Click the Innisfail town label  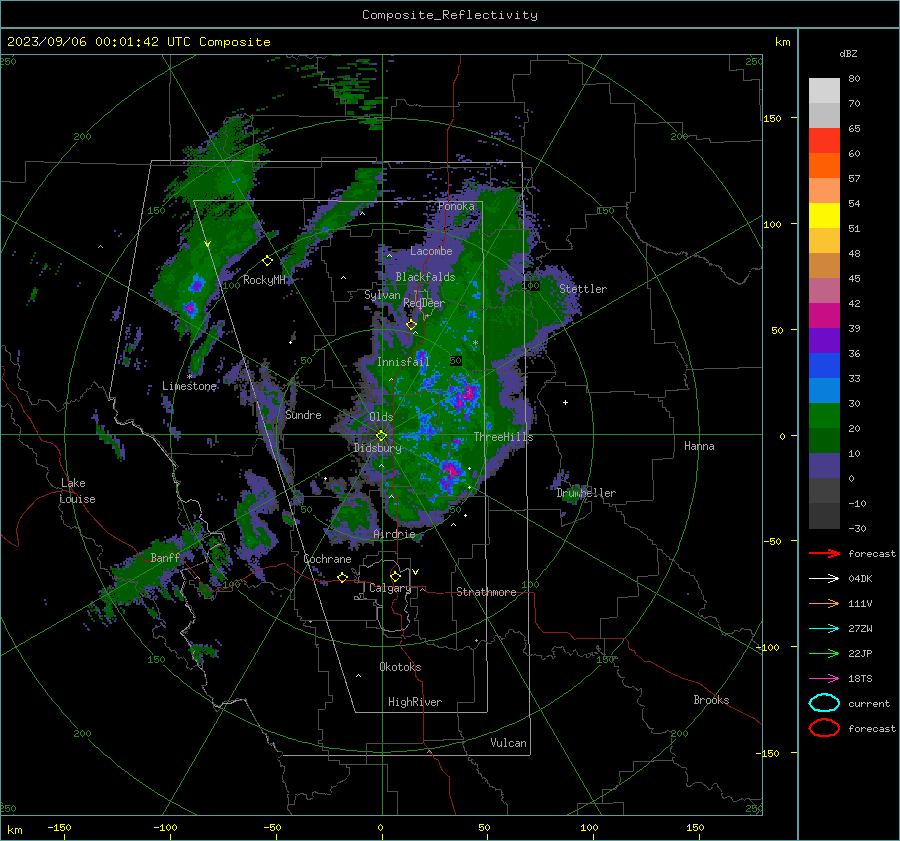pyautogui.click(x=403, y=362)
